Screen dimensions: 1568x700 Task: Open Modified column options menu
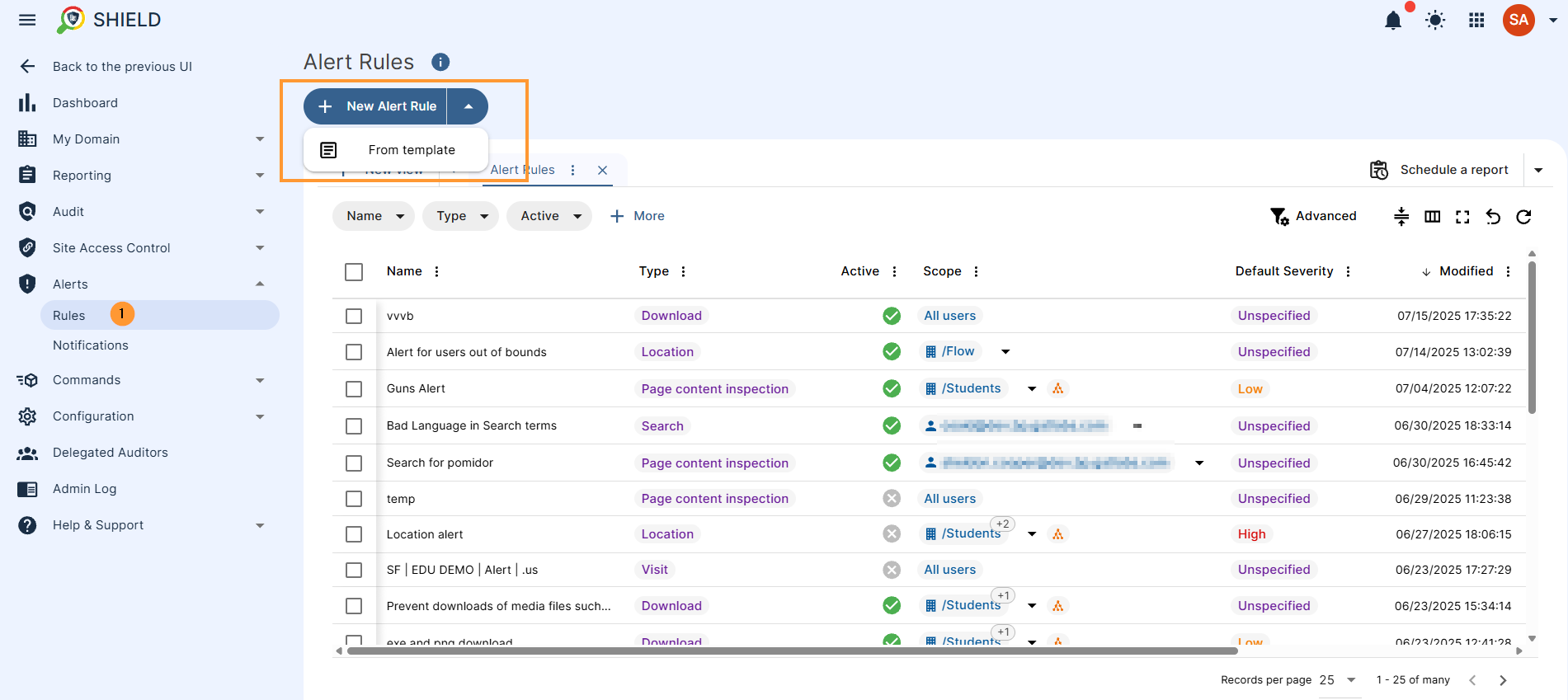(x=1508, y=271)
